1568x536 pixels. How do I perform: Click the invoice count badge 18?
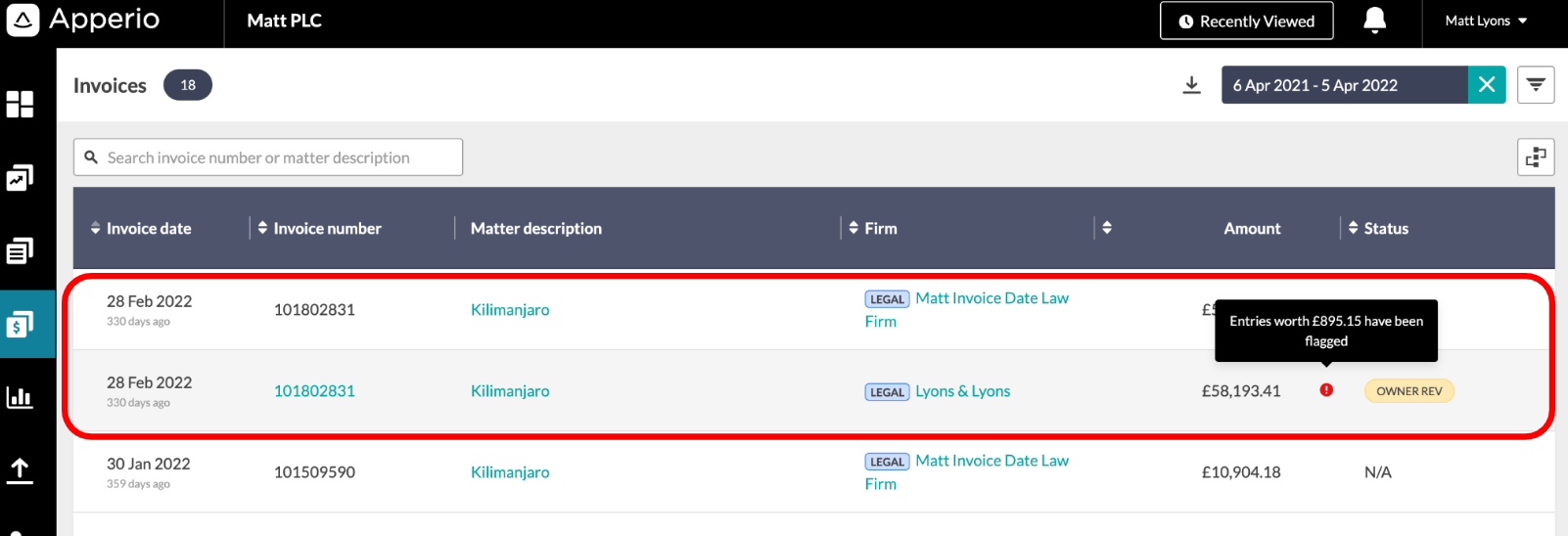[x=188, y=85]
